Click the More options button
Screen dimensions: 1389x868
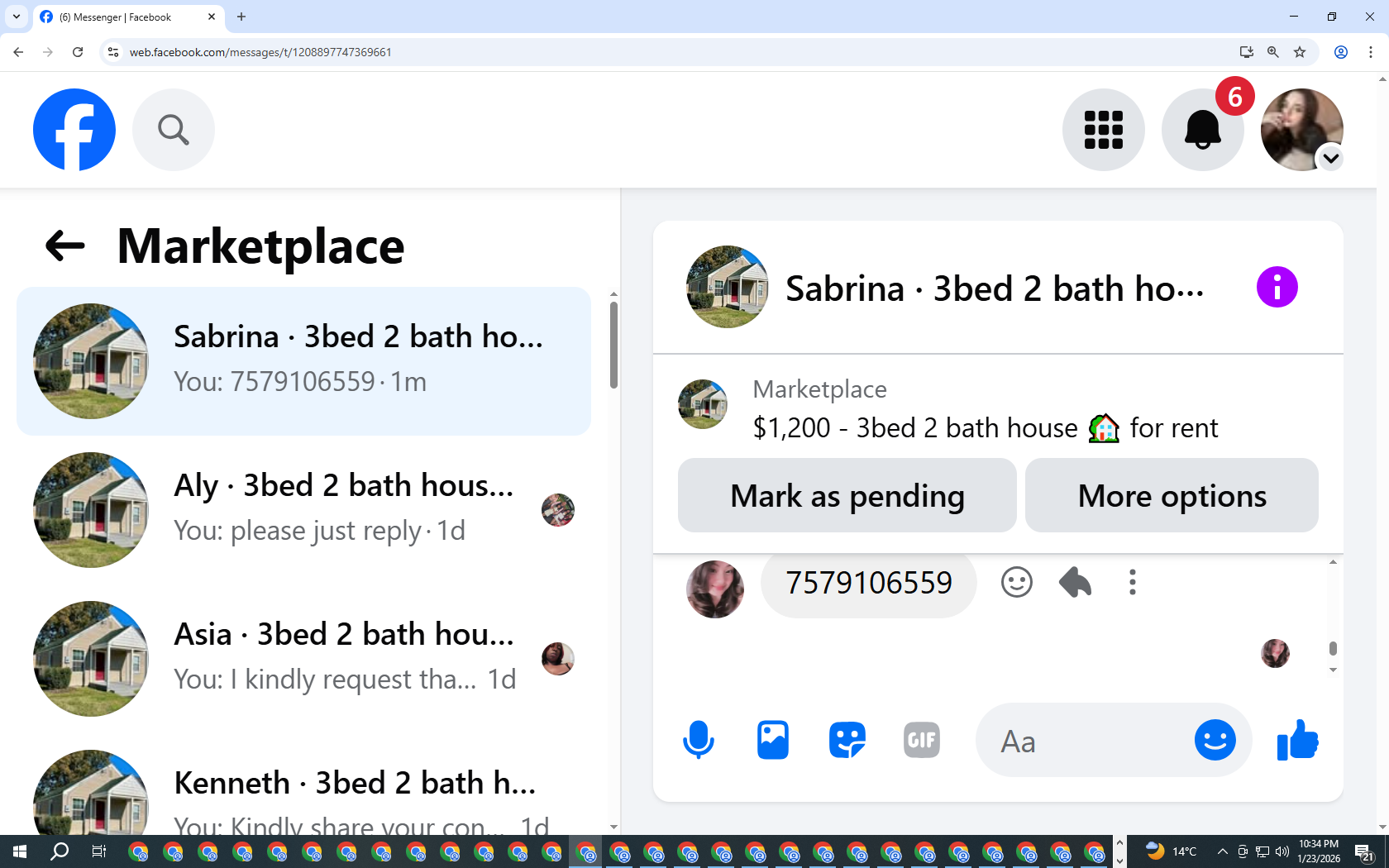pyautogui.click(x=1172, y=495)
